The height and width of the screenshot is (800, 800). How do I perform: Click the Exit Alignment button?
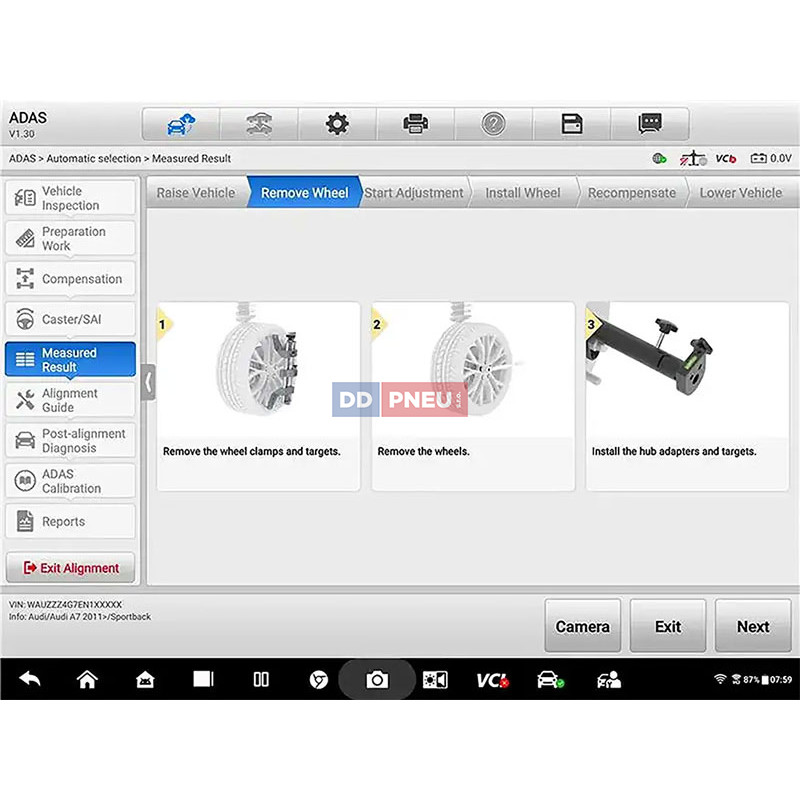click(70, 568)
